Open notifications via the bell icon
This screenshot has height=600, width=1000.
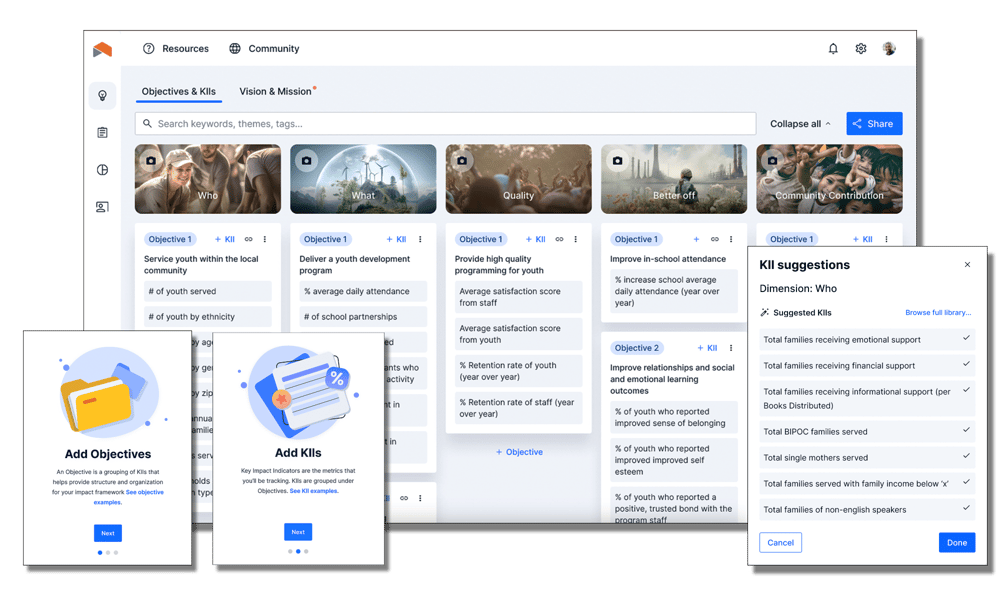point(832,48)
